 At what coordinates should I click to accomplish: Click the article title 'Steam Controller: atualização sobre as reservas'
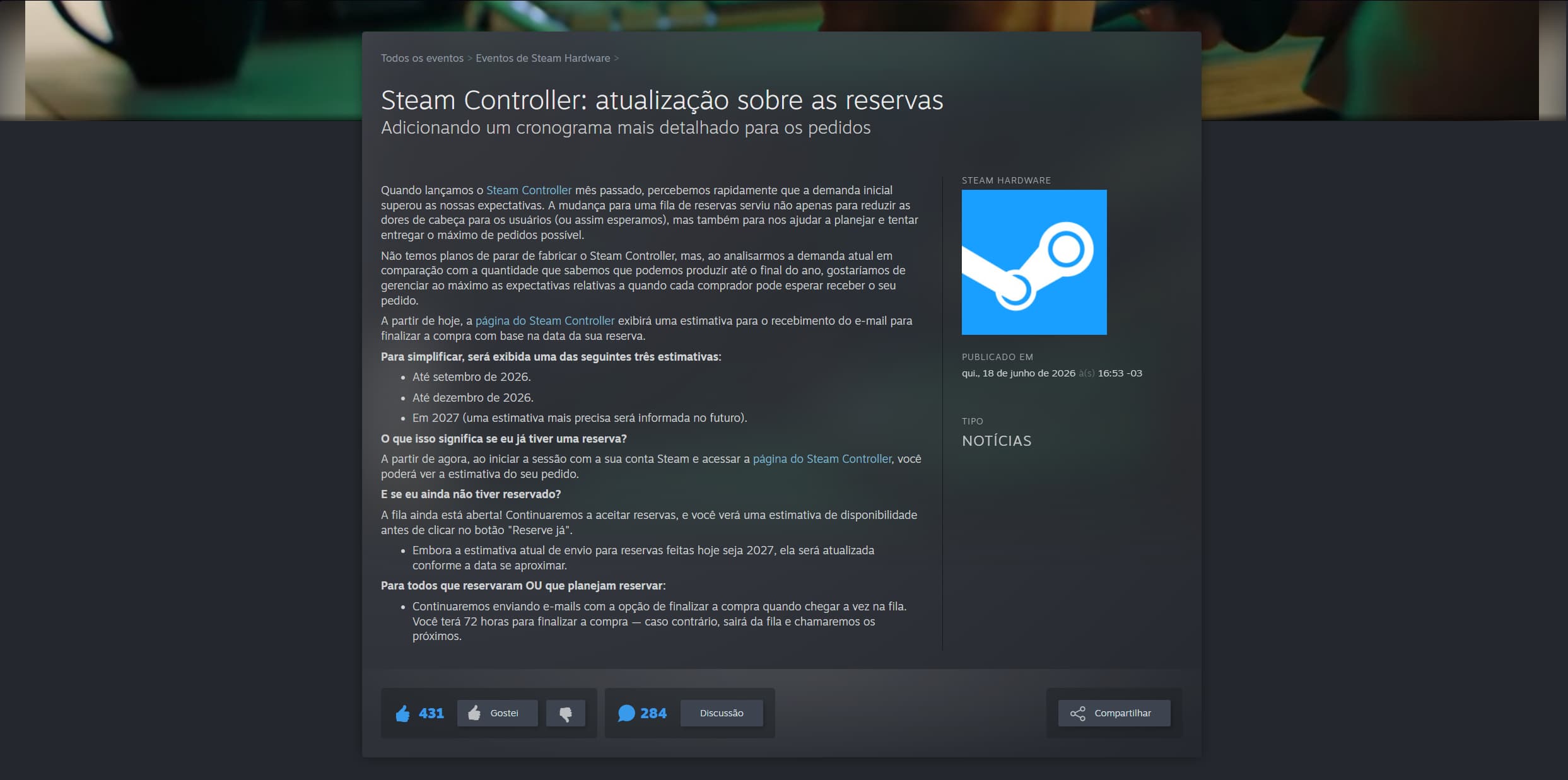[x=662, y=100]
